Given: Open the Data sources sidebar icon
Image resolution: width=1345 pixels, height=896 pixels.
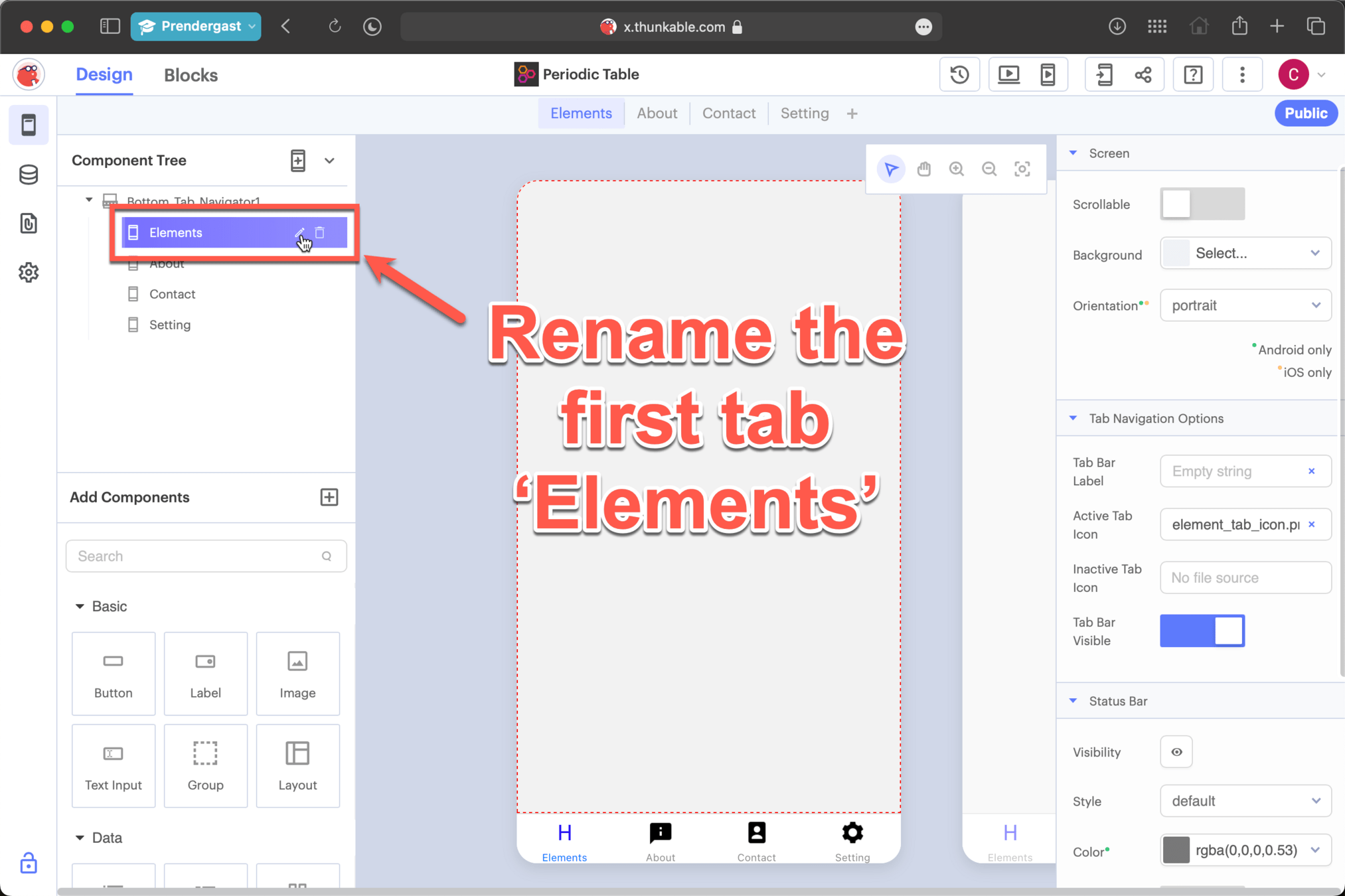Looking at the screenshot, I should 29,175.
